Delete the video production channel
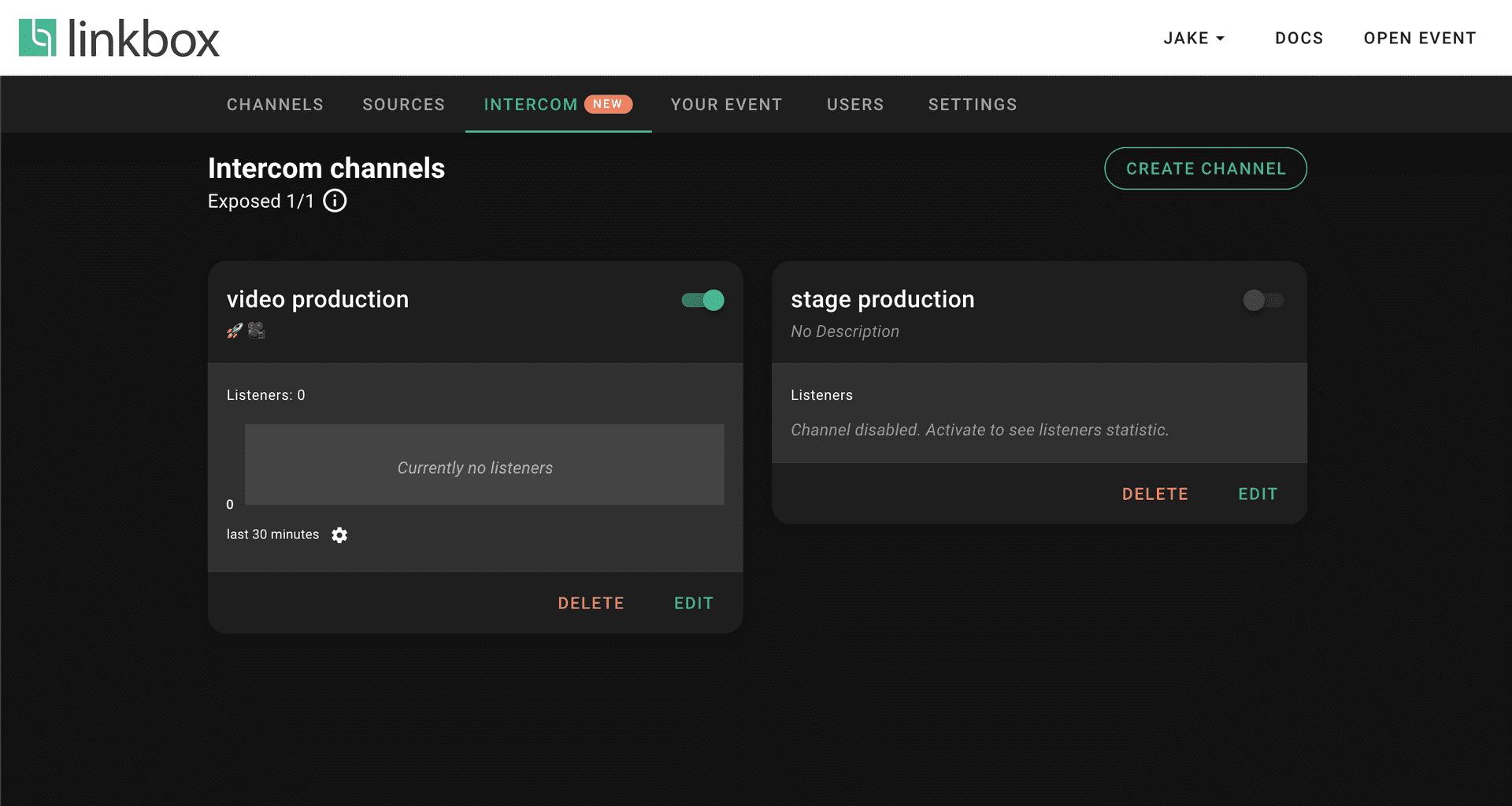1512x806 pixels. 591,604
